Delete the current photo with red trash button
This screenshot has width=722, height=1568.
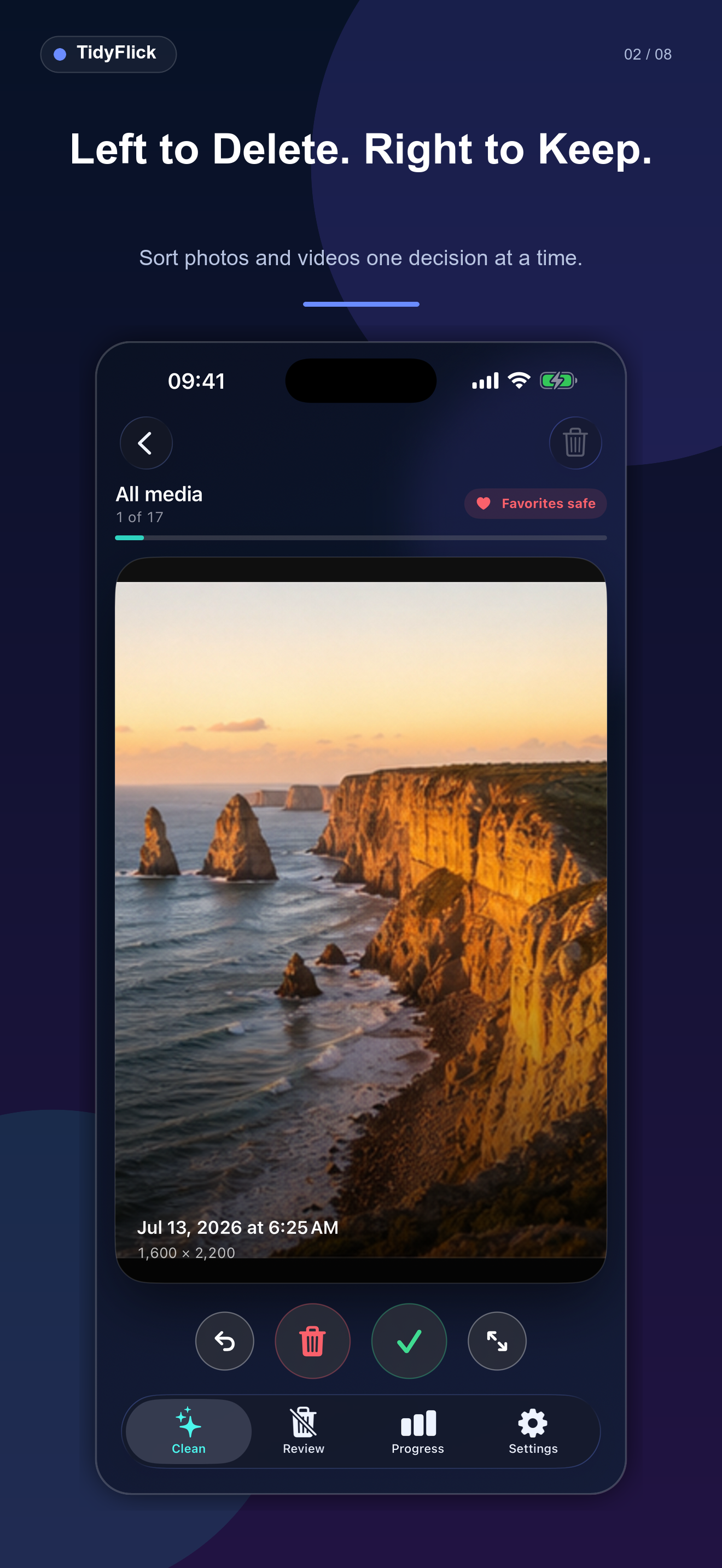pyautogui.click(x=312, y=1341)
